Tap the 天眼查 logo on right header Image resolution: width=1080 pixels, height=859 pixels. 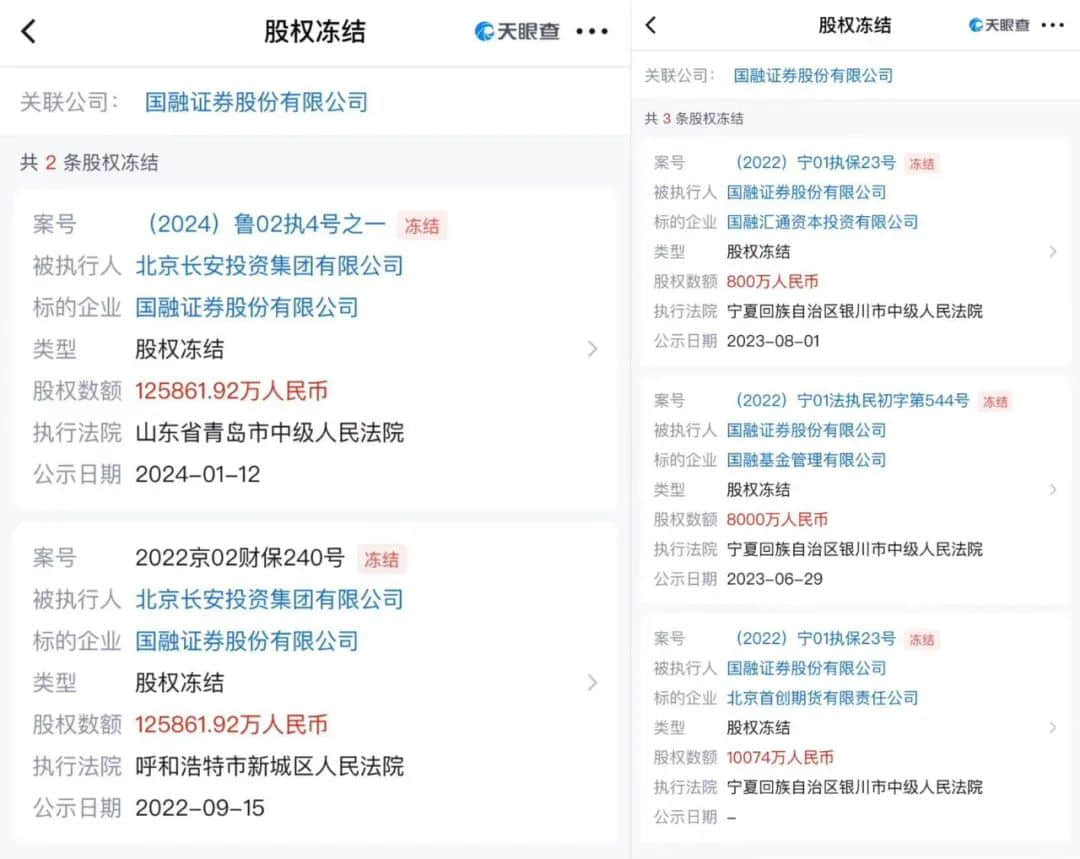(x=999, y=25)
